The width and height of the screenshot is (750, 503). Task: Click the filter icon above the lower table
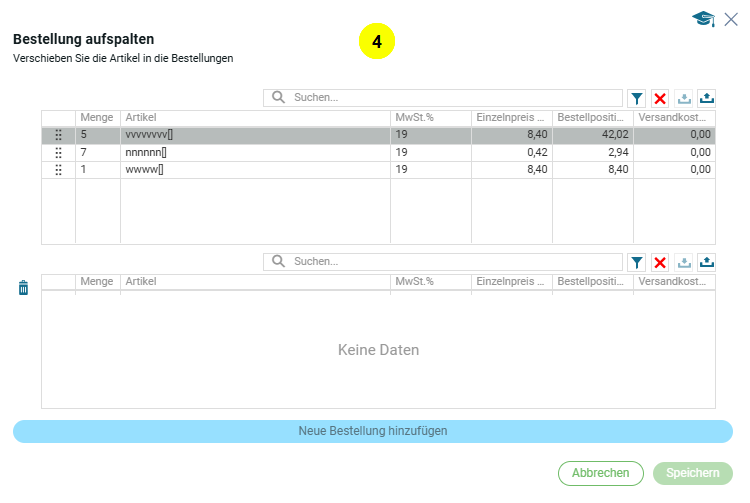point(636,262)
